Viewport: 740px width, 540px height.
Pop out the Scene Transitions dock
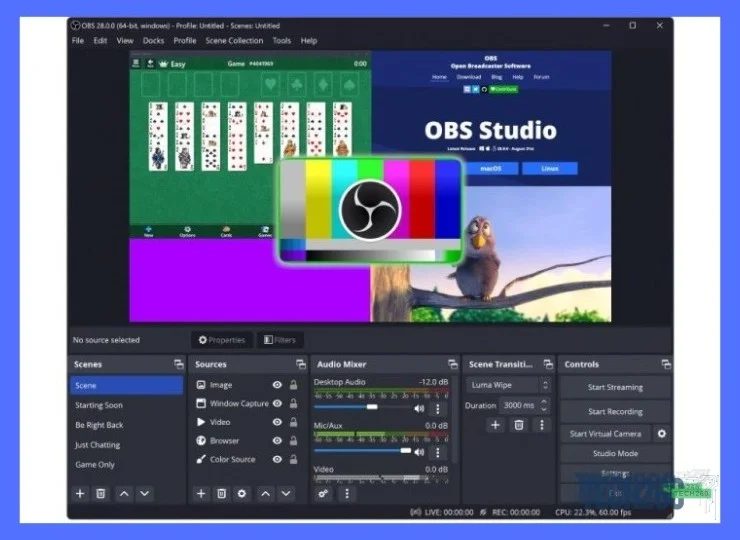[x=548, y=364]
